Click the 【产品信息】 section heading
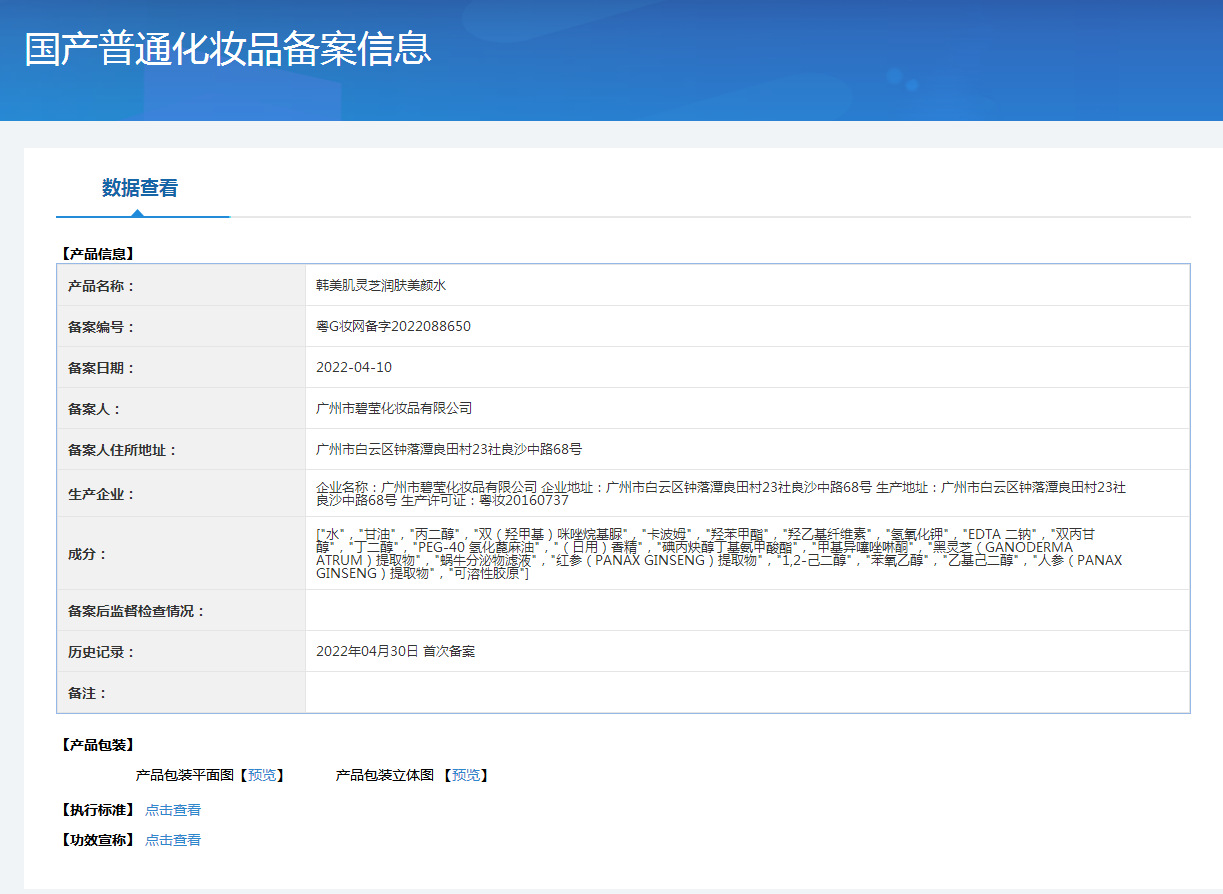1223x894 pixels. click(97, 254)
